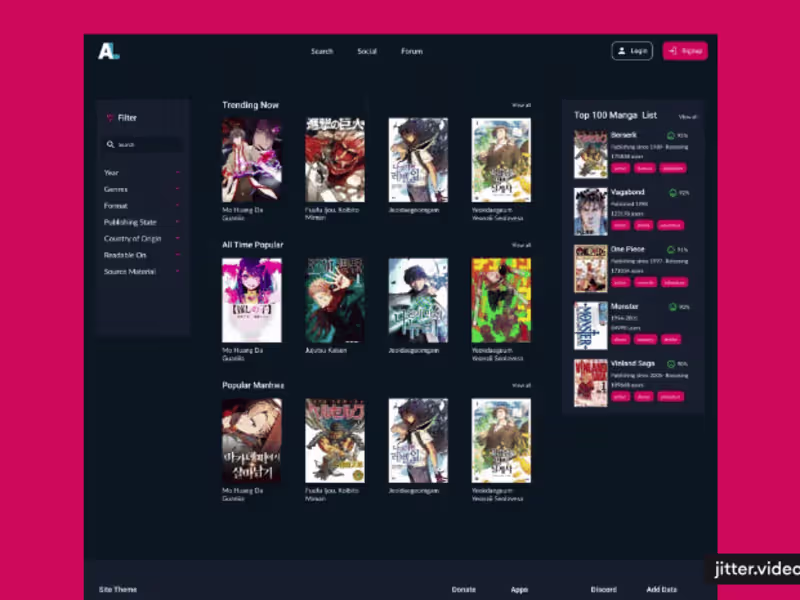Open the Forum nav item

(x=412, y=51)
